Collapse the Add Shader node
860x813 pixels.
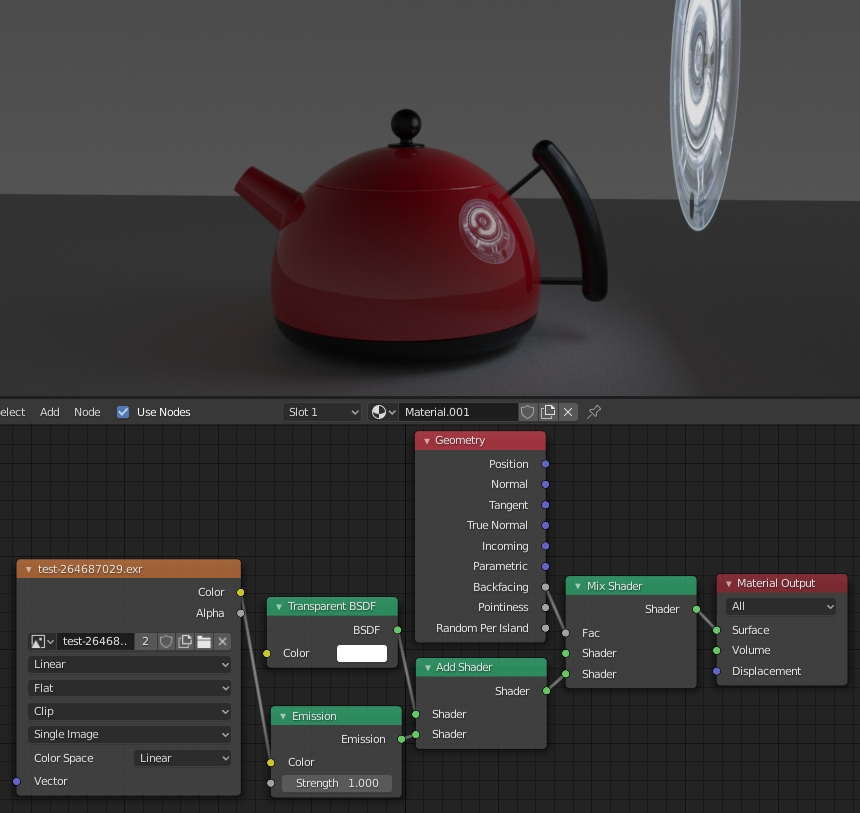click(428, 668)
